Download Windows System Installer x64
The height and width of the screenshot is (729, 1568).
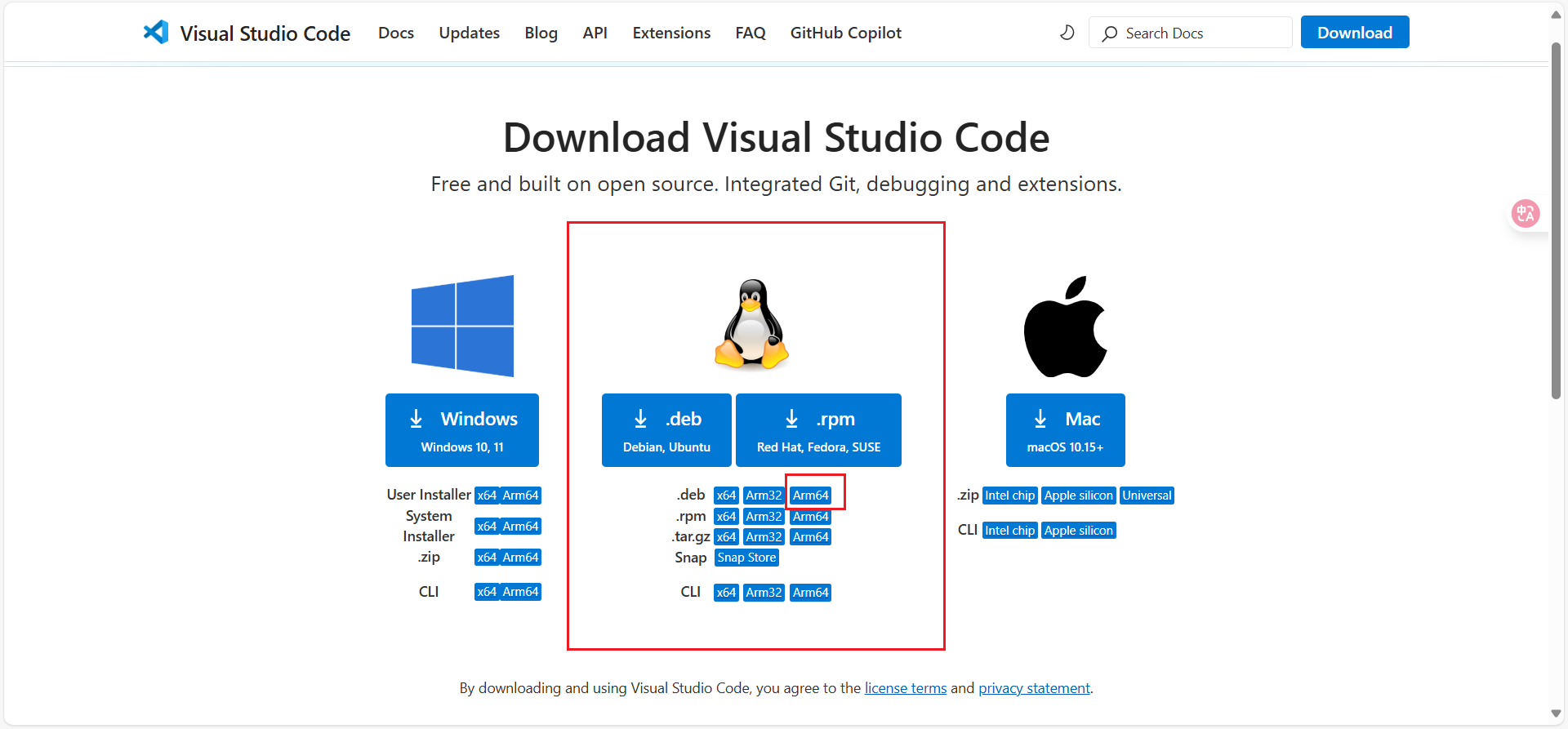coord(487,527)
